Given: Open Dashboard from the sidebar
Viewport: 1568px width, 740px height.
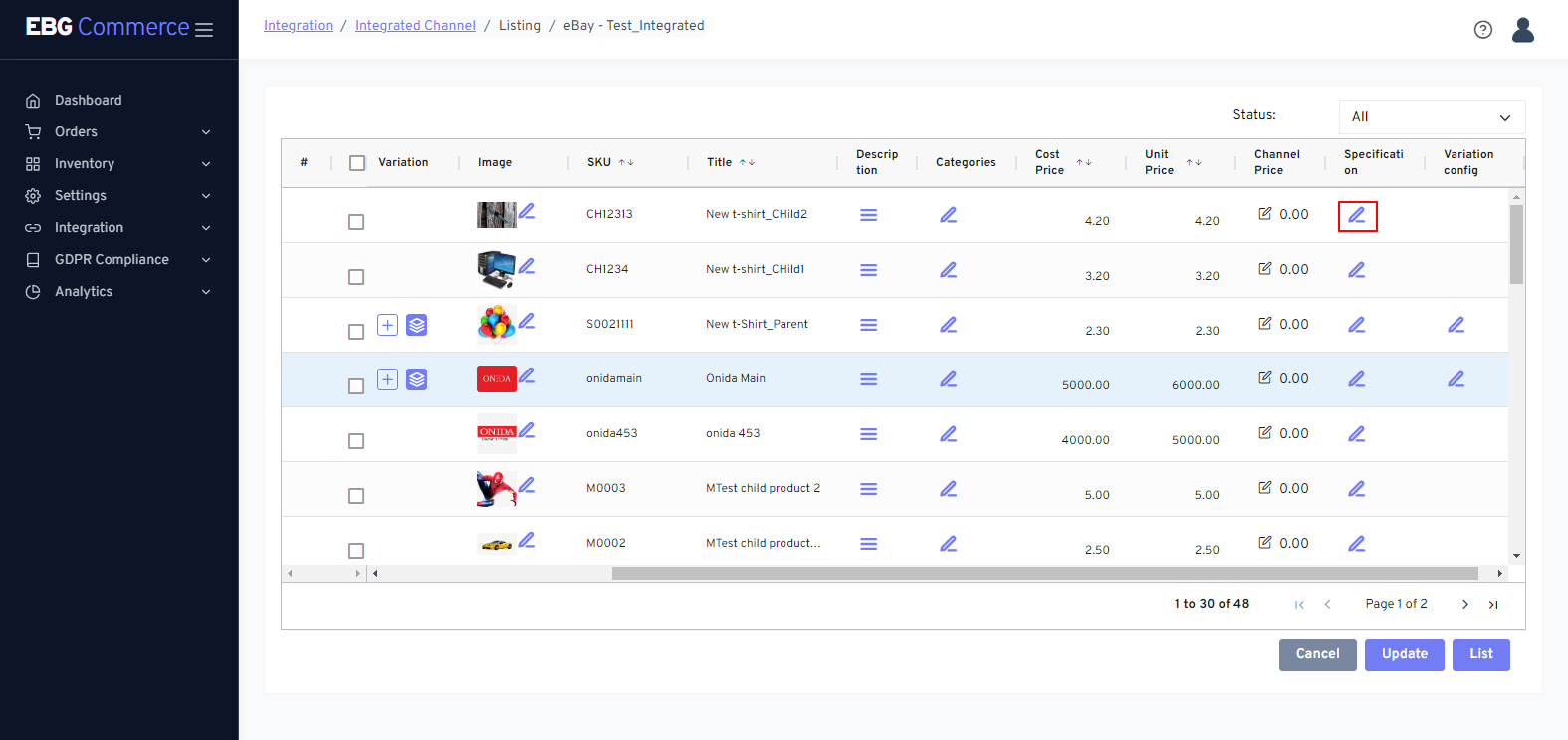Looking at the screenshot, I should [x=88, y=101].
